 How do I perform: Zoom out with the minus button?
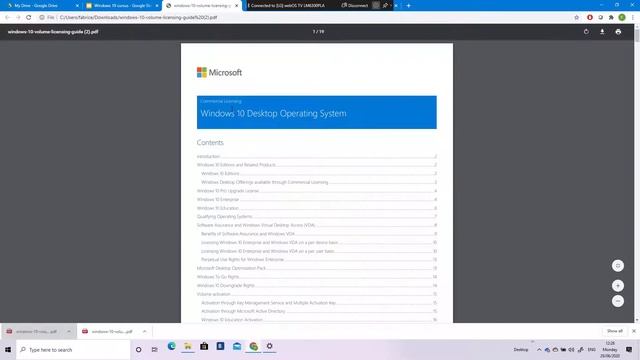(x=618, y=301)
